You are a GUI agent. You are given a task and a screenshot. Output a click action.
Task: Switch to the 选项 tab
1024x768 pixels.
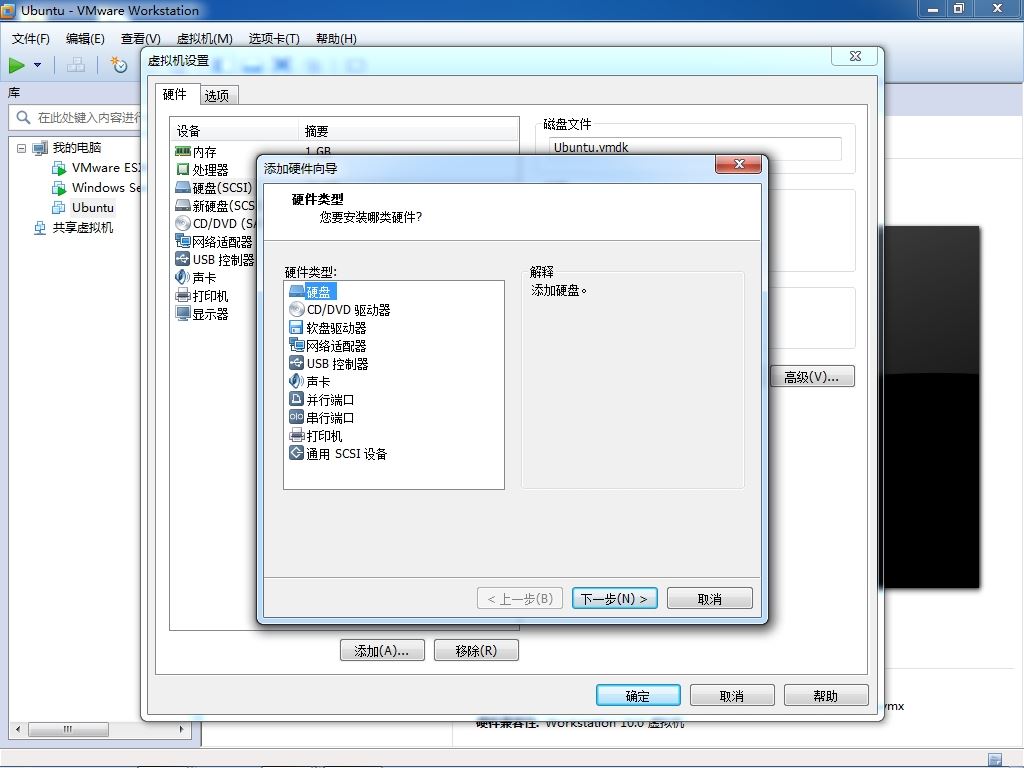tap(217, 95)
